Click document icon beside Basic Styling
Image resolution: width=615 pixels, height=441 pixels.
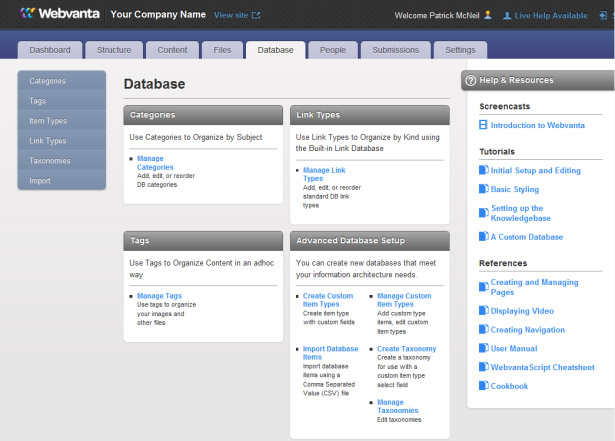(x=484, y=189)
